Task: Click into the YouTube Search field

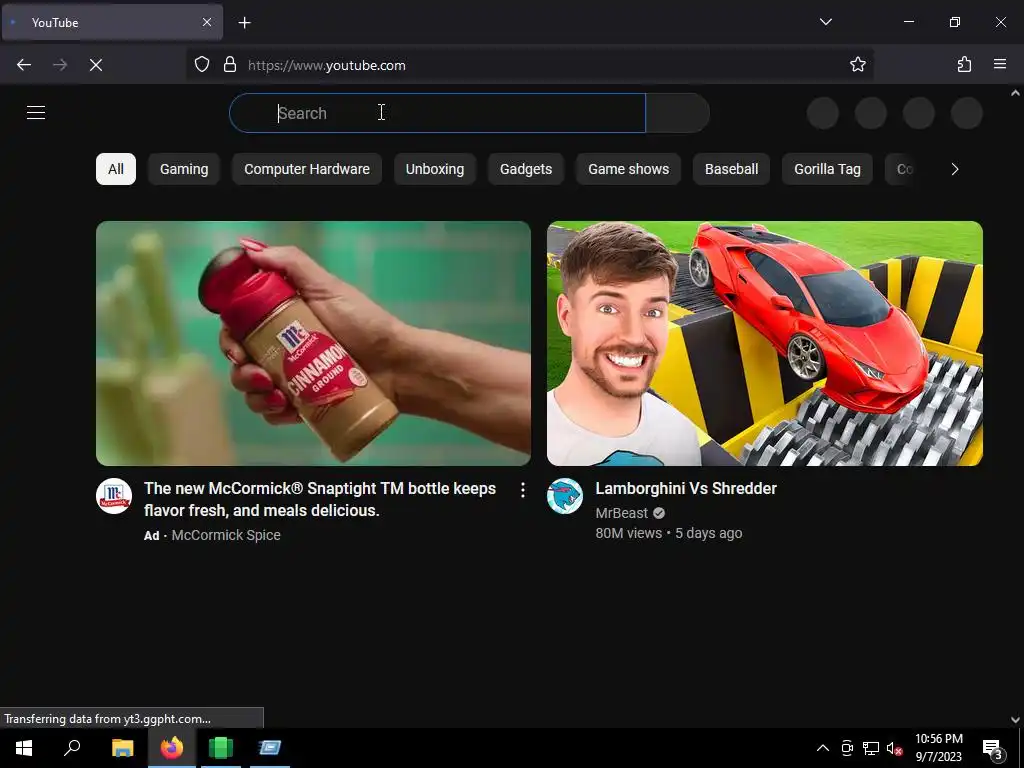Action: click(x=437, y=113)
